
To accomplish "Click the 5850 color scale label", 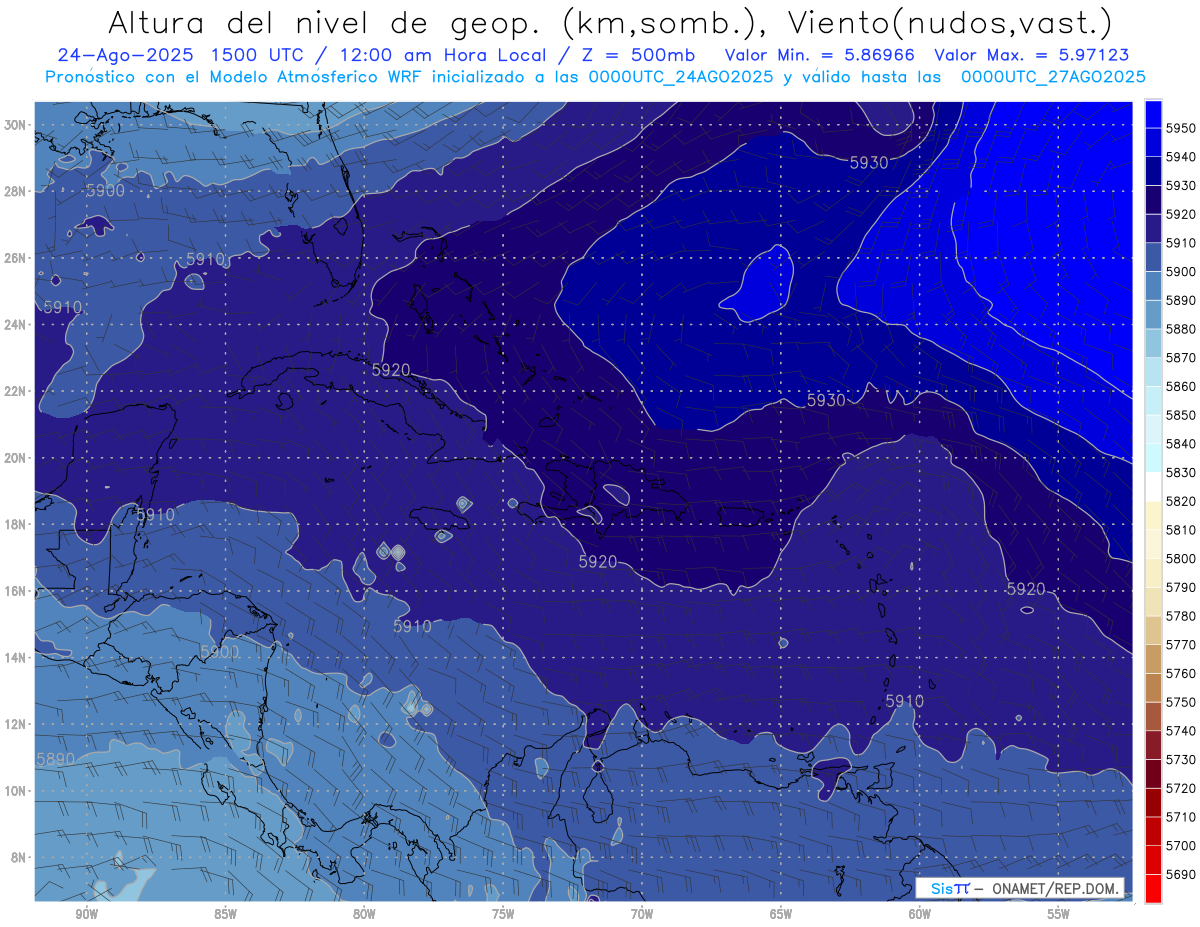I will [x=1181, y=415].
